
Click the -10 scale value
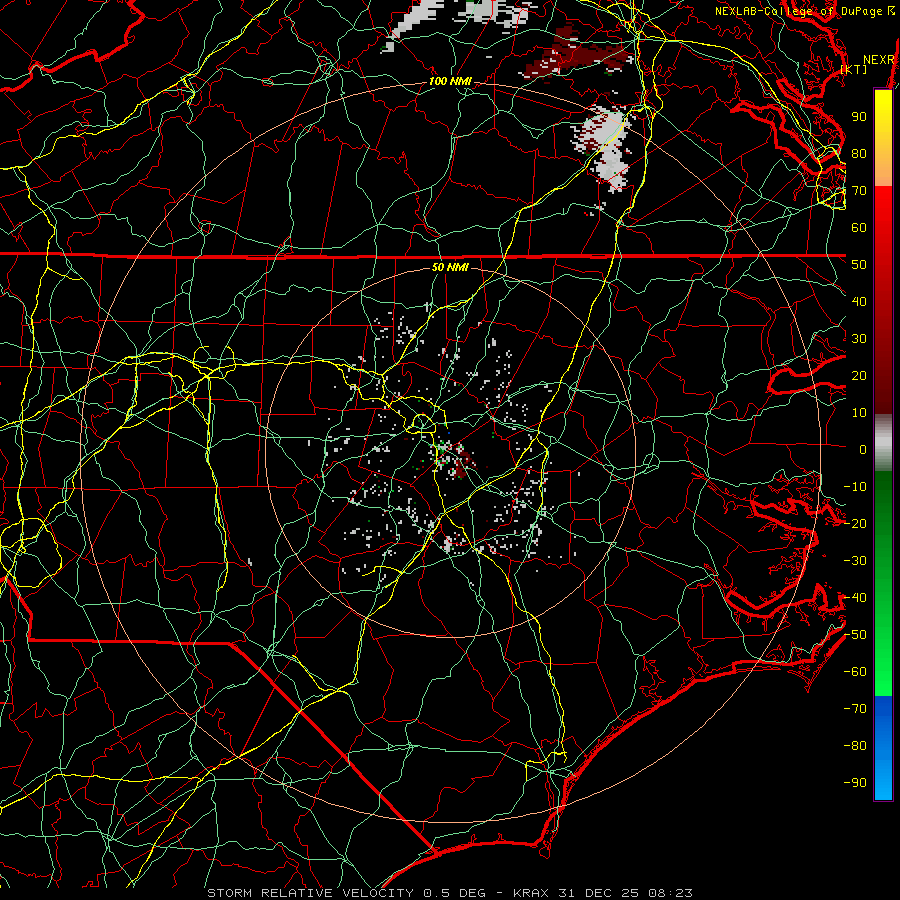(x=855, y=487)
